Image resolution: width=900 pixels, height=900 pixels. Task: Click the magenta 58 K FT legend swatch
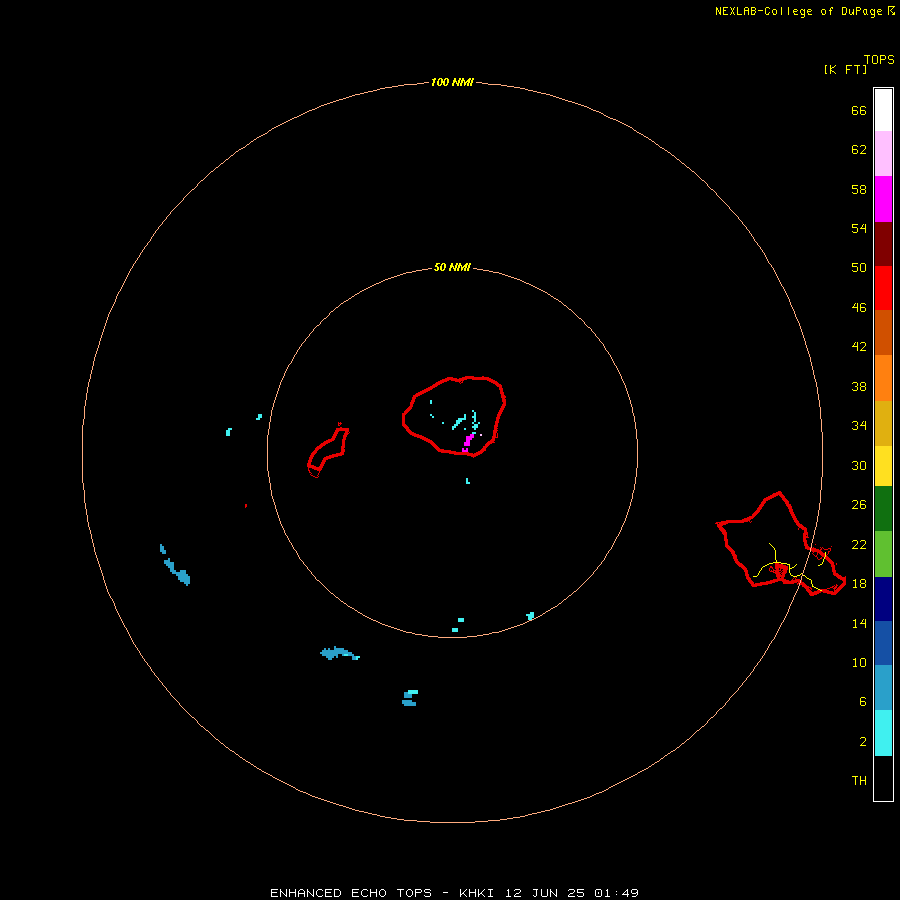click(x=883, y=199)
